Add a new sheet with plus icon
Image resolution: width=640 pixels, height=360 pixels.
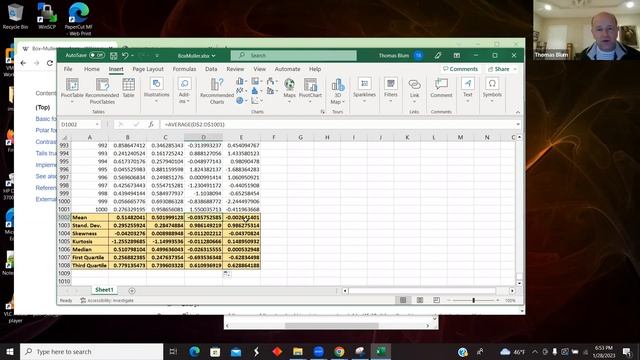coord(132,291)
